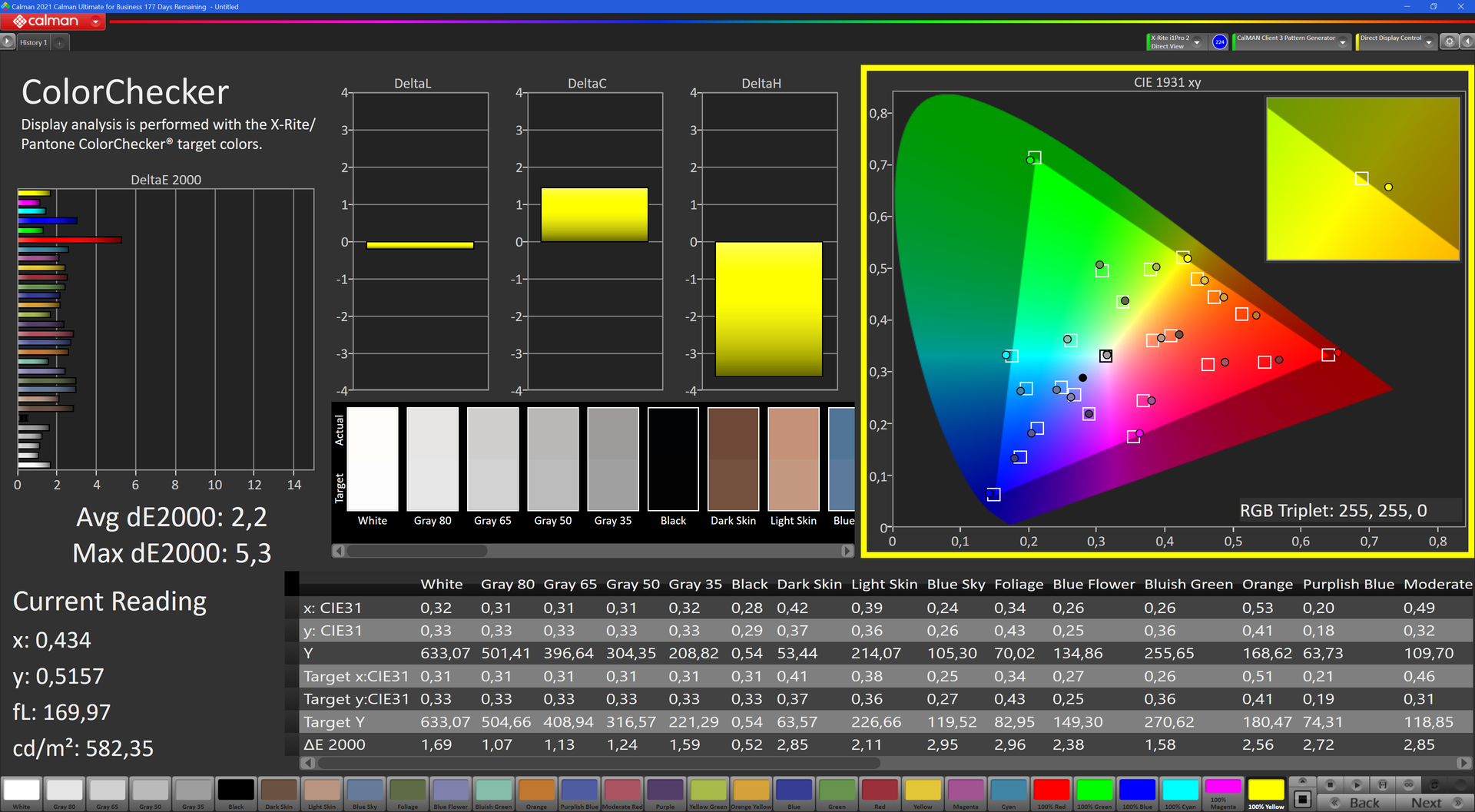The image size is (1475, 812).
Task: Click the blue 224 meter status circle
Action: (1219, 42)
